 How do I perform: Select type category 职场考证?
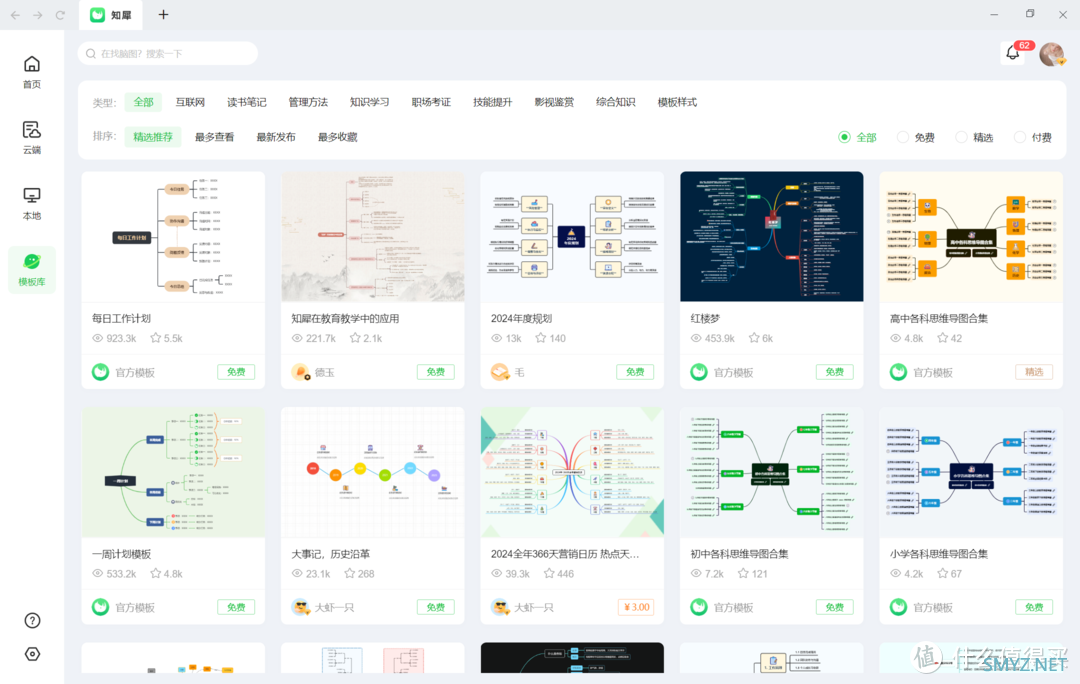(x=431, y=102)
